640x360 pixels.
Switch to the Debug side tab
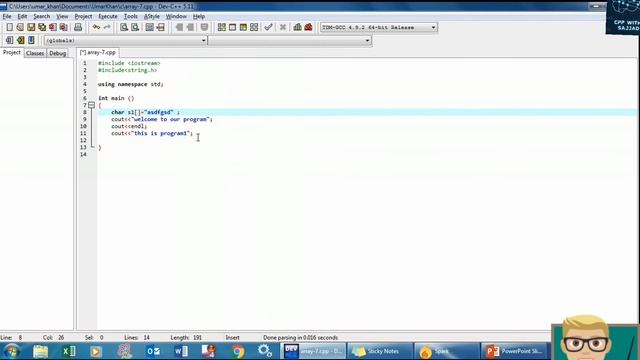58,53
